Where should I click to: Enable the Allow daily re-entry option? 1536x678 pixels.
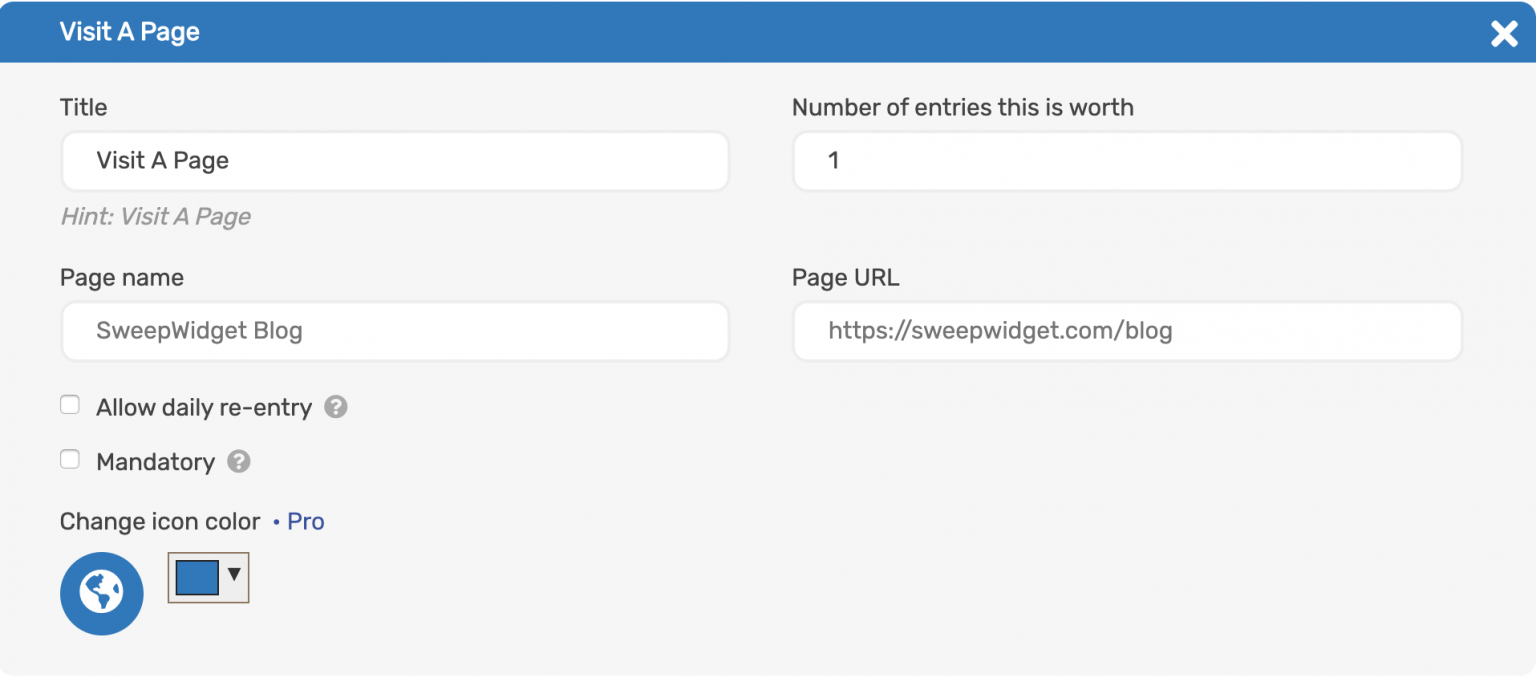coord(69,404)
